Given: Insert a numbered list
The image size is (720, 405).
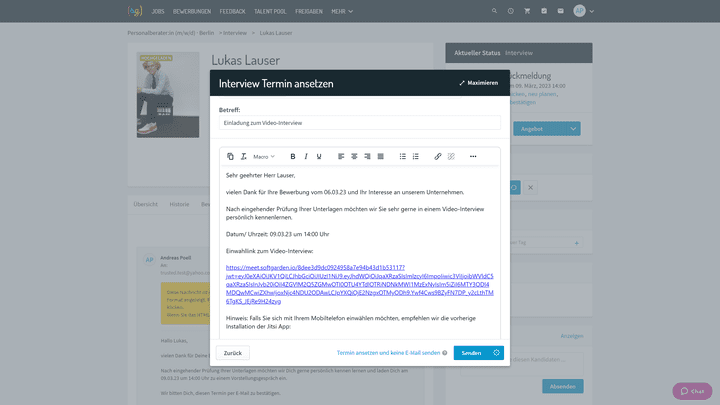Looking at the screenshot, I should [x=416, y=157].
